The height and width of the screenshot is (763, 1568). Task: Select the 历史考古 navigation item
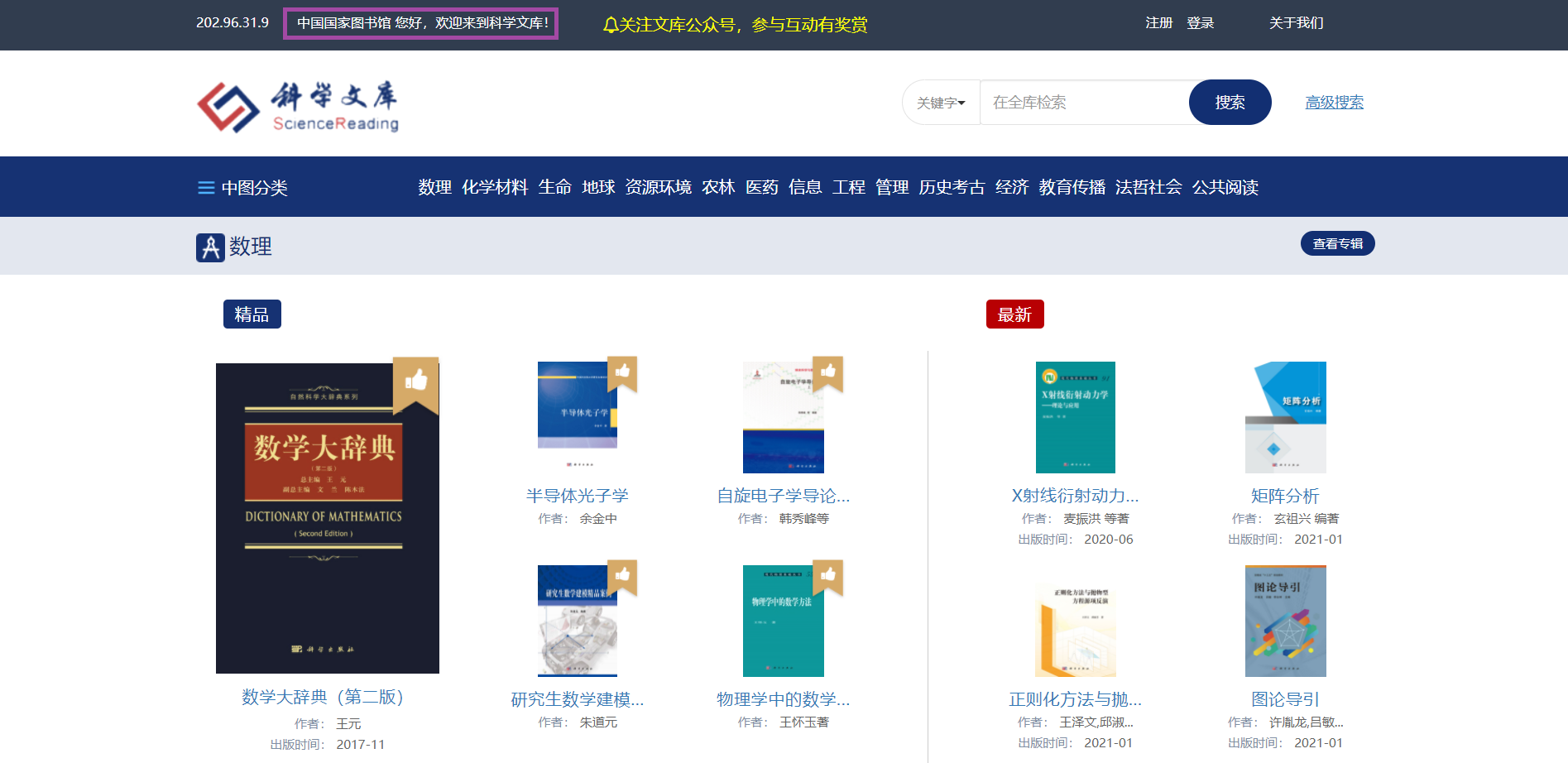click(952, 188)
